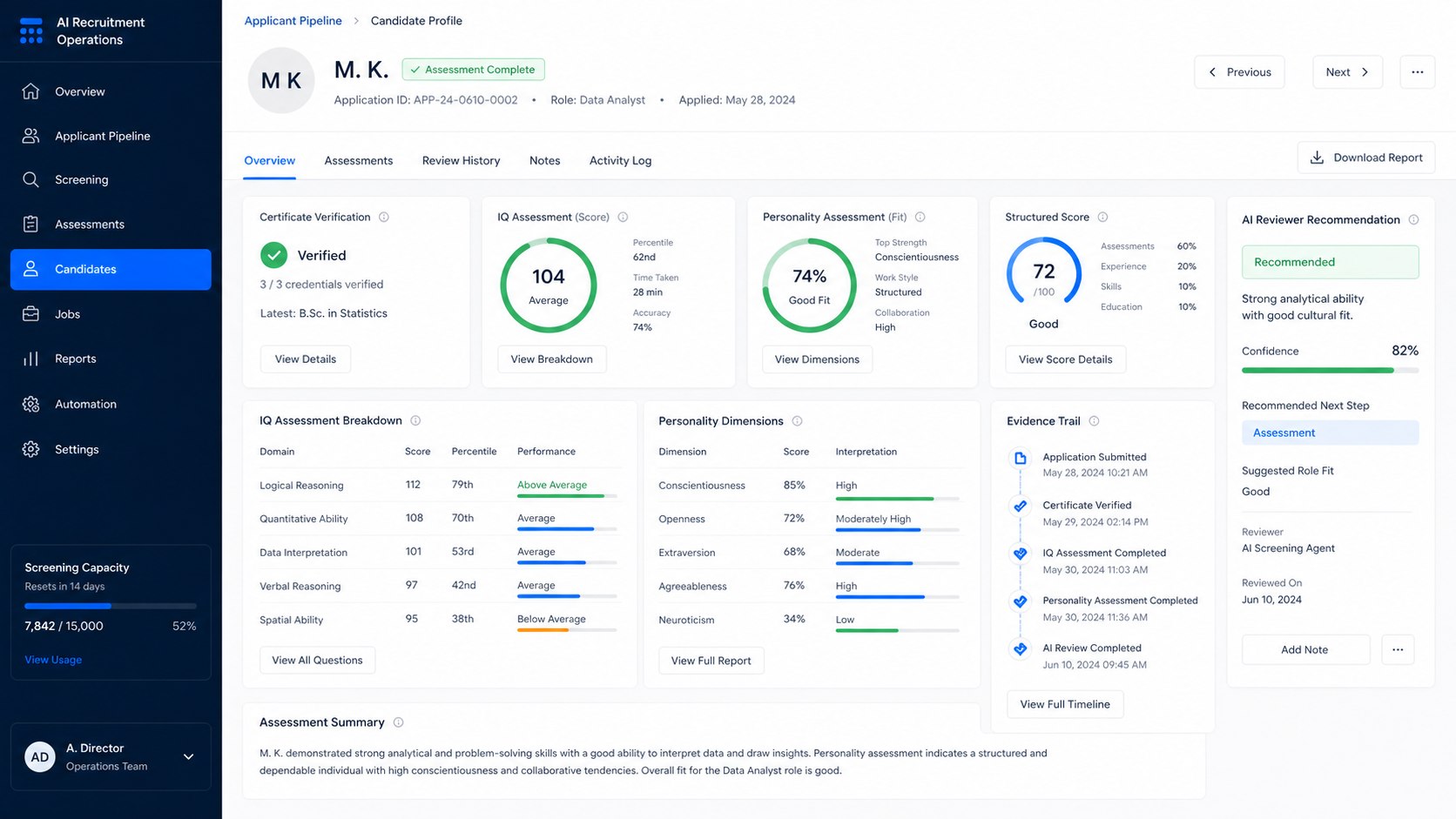This screenshot has height=819, width=1456.
Task: Click View All Questions button
Action: 318,660
